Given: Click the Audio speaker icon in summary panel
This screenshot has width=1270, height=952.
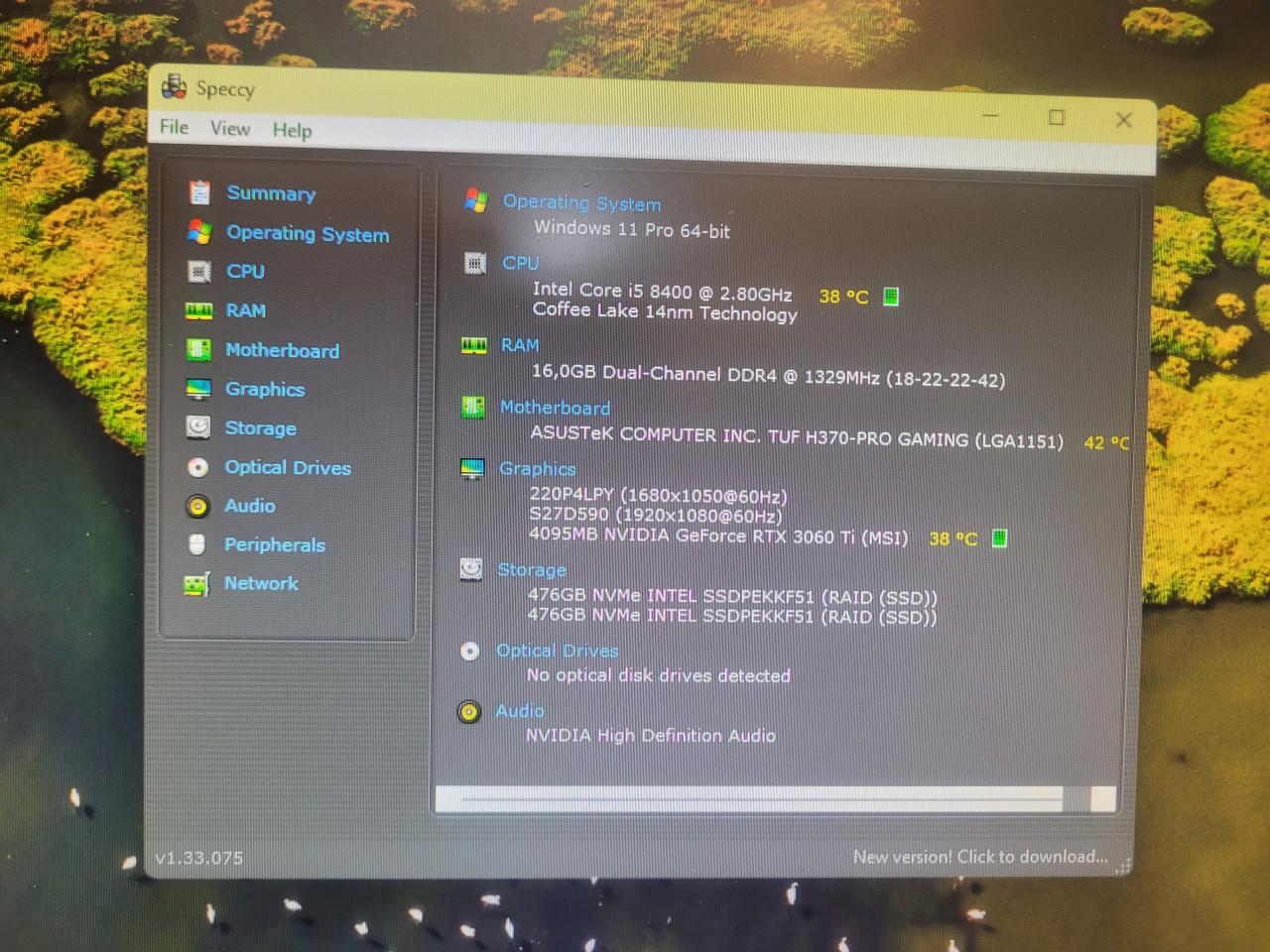Looking at the screenshot, I should click(x=469, y=711).
